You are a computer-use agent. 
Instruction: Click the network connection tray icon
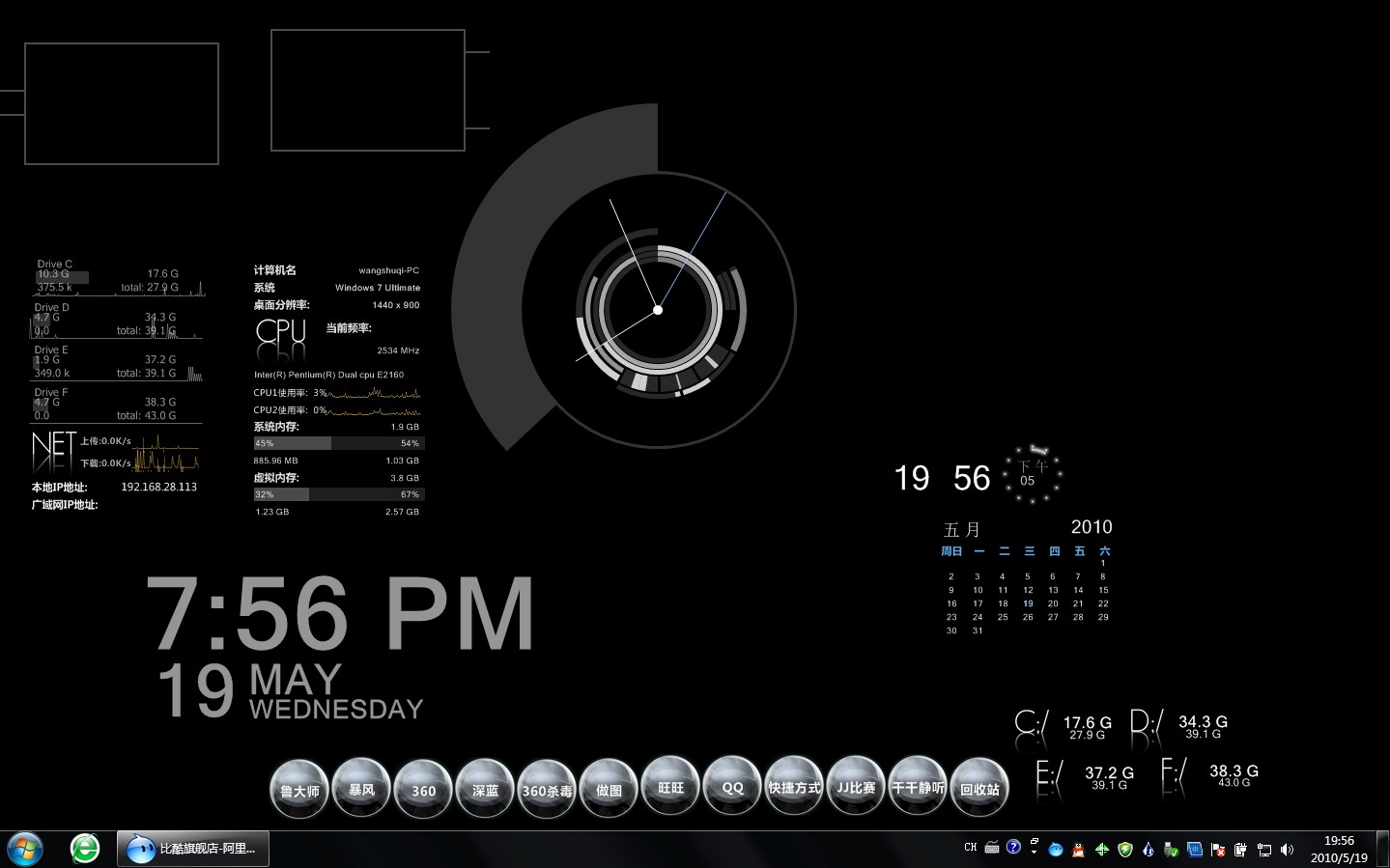point(1264,850)
